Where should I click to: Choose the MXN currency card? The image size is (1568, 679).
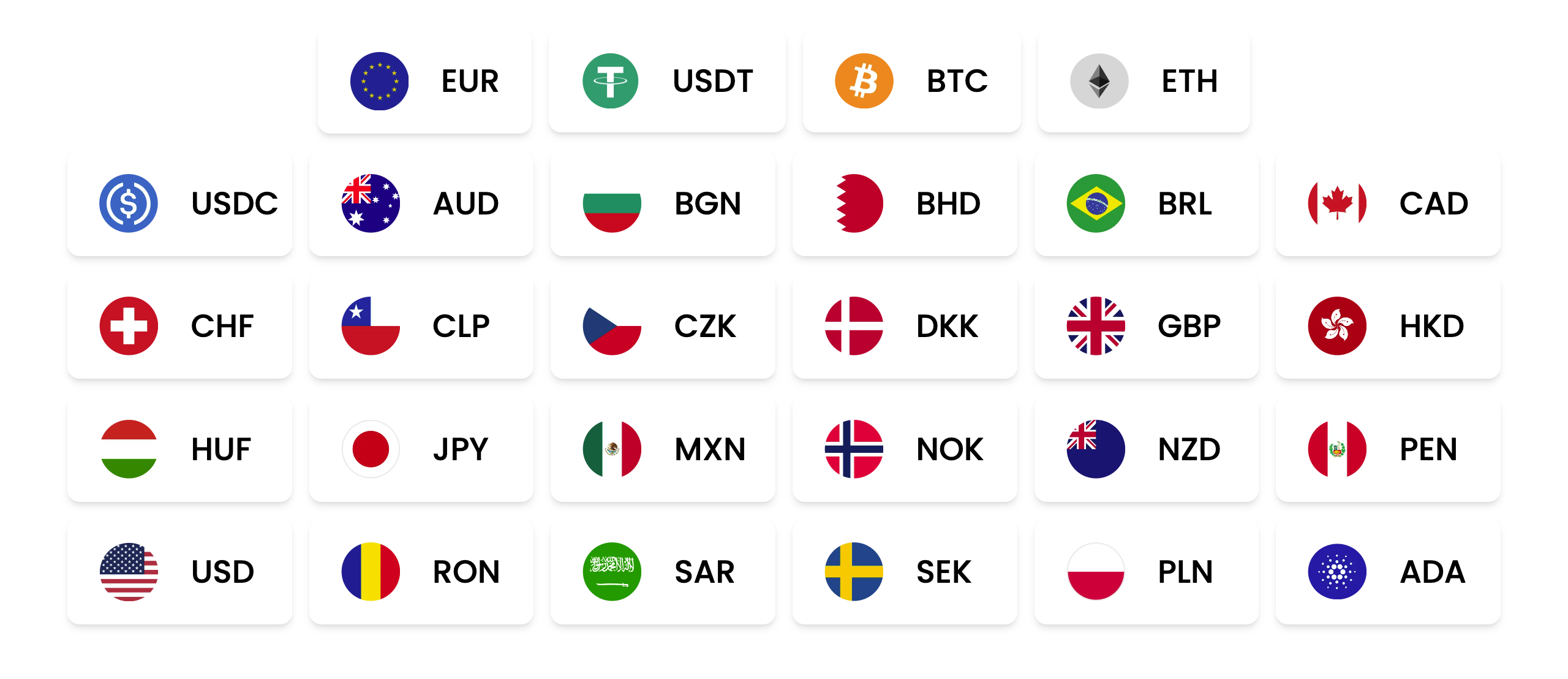click(663, 450)
